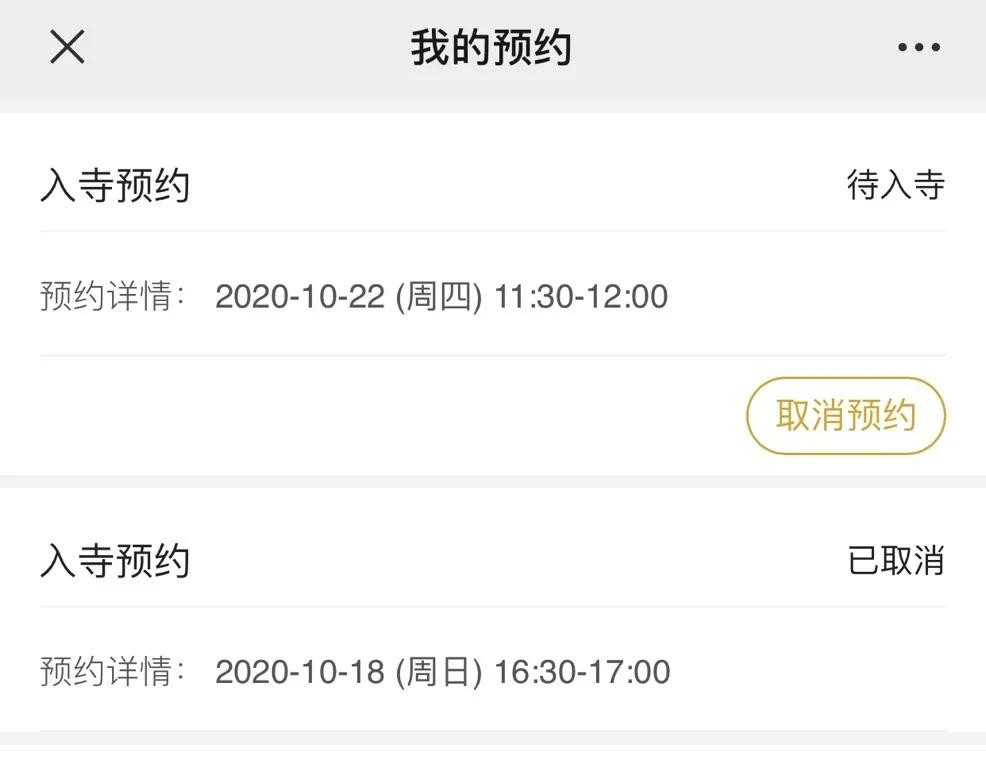
Task: Click the divider line under the 待入寺 heading
Action: click(493, 231)
